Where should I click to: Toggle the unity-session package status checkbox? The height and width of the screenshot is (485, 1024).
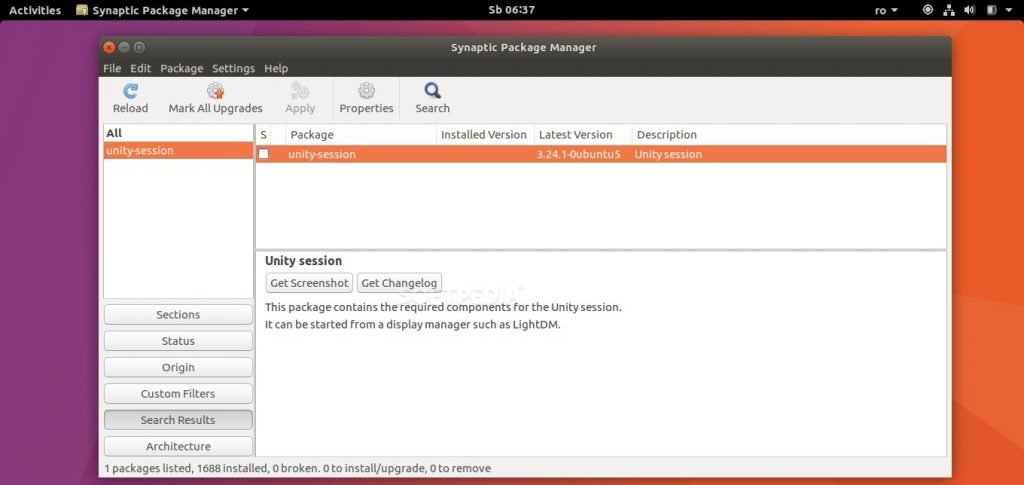click(x=264, y=154)
